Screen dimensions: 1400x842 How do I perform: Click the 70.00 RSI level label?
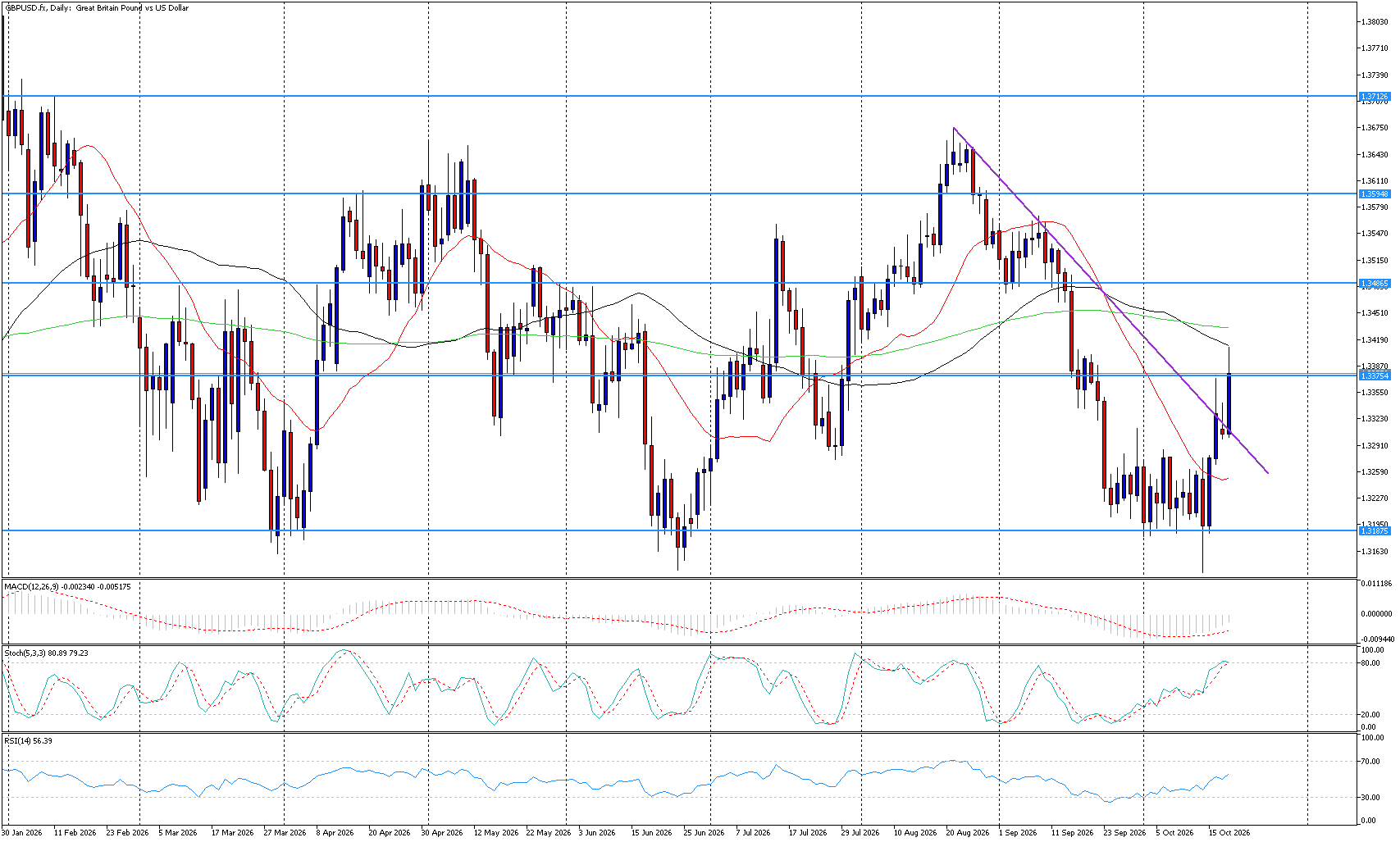(1369, 762)
